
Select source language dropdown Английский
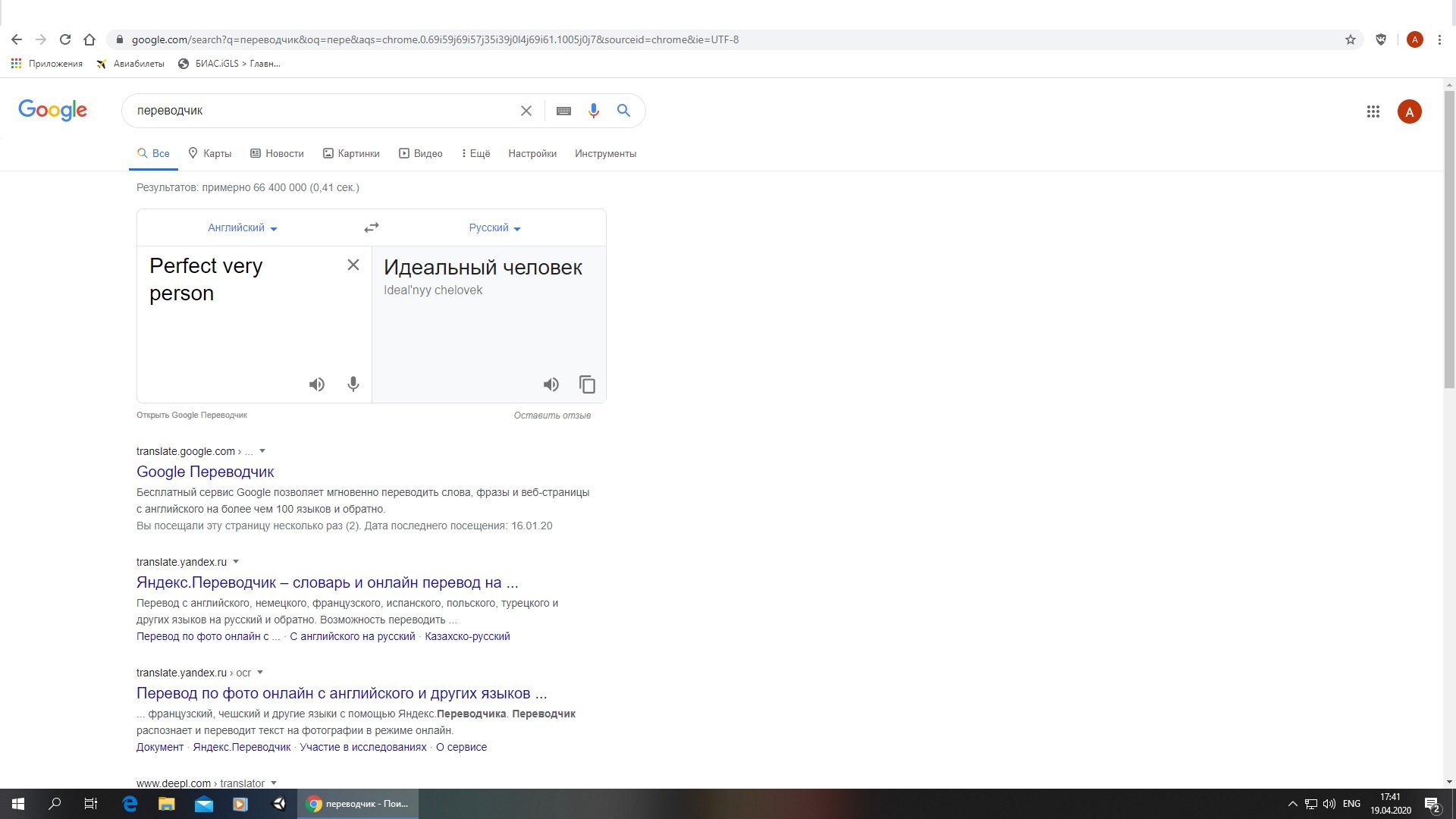243,227
